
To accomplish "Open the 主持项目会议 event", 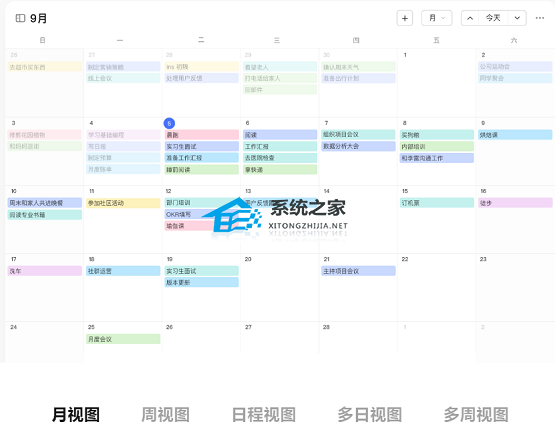I will tap(358, 271).
